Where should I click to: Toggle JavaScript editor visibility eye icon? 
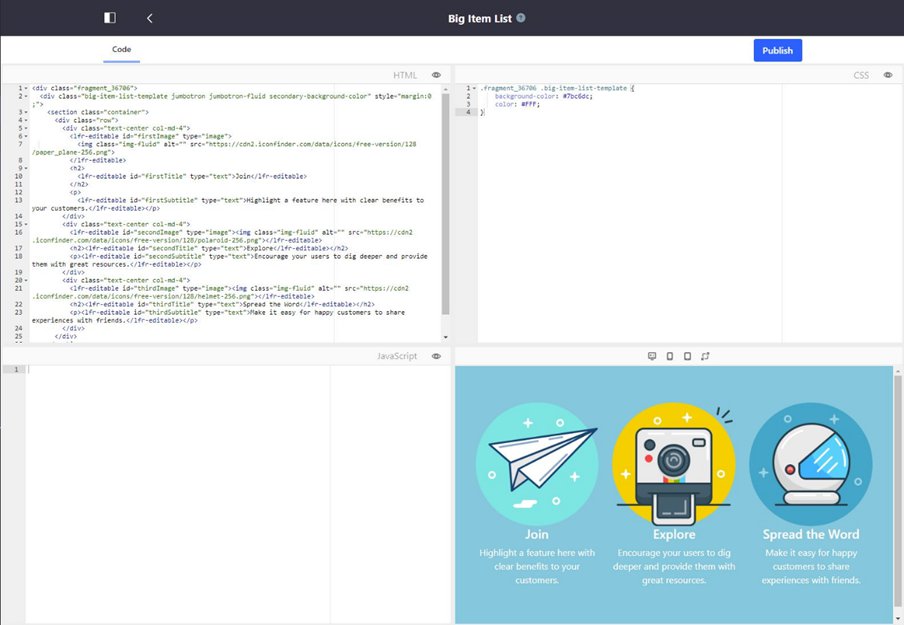point(436,356)
